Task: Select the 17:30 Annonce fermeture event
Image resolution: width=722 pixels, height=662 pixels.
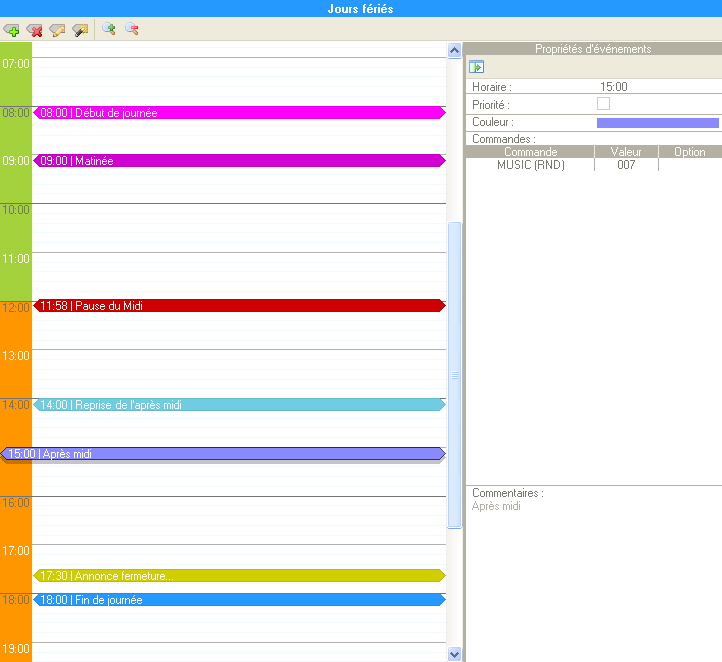Action: [239, 575]
